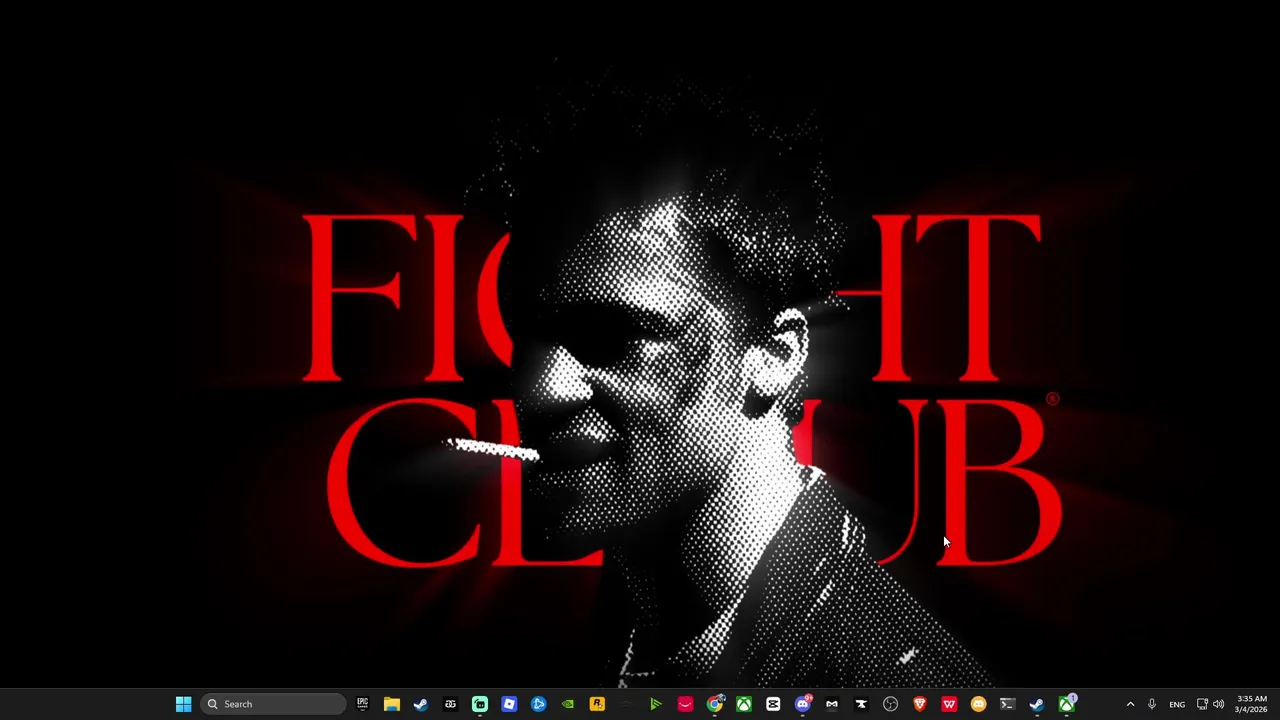Switch to Google Chrome on the taskbar

(x=715, y=704)
